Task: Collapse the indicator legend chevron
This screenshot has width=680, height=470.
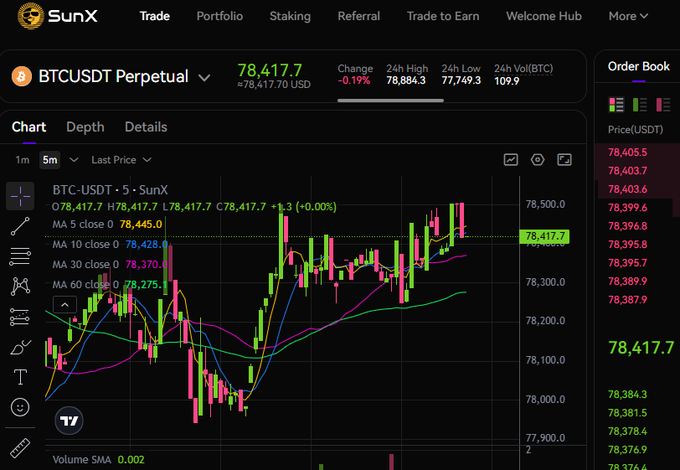Action: (x=65, y=305)
